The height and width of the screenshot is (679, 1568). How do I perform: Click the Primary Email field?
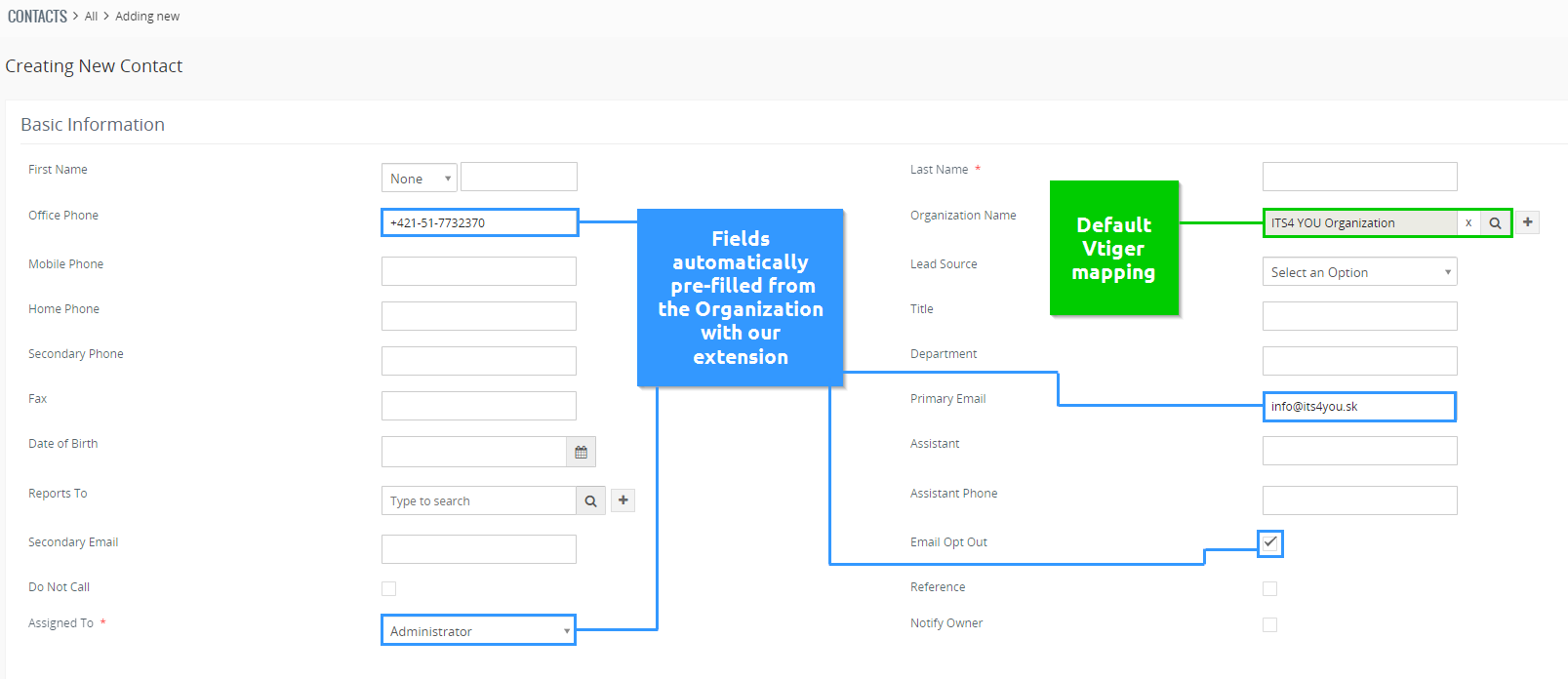click(x=1359, y=407)
